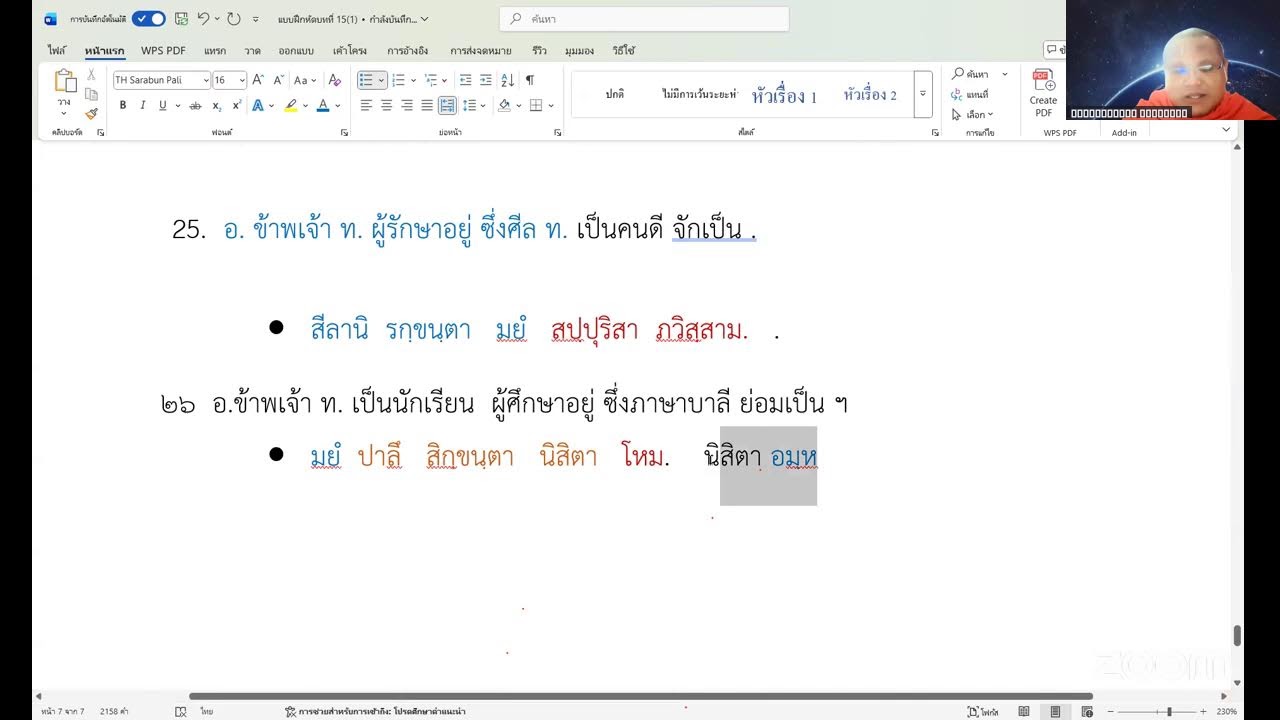The image size is (1280, 720).
Task: Click the Numbering list icon
Action: 398,80
